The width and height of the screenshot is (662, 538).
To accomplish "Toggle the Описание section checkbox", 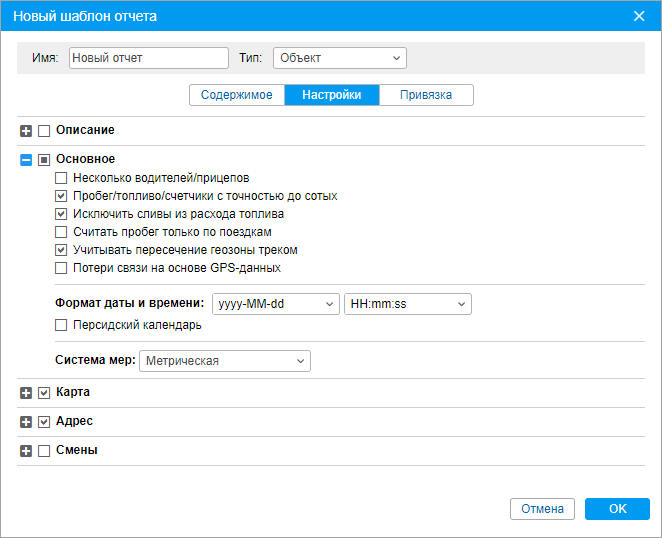I will coord(44,131).
